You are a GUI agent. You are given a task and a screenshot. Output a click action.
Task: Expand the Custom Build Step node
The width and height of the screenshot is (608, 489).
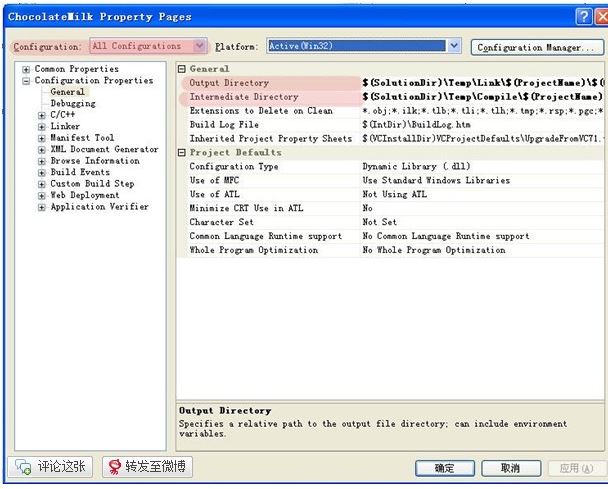42,184
